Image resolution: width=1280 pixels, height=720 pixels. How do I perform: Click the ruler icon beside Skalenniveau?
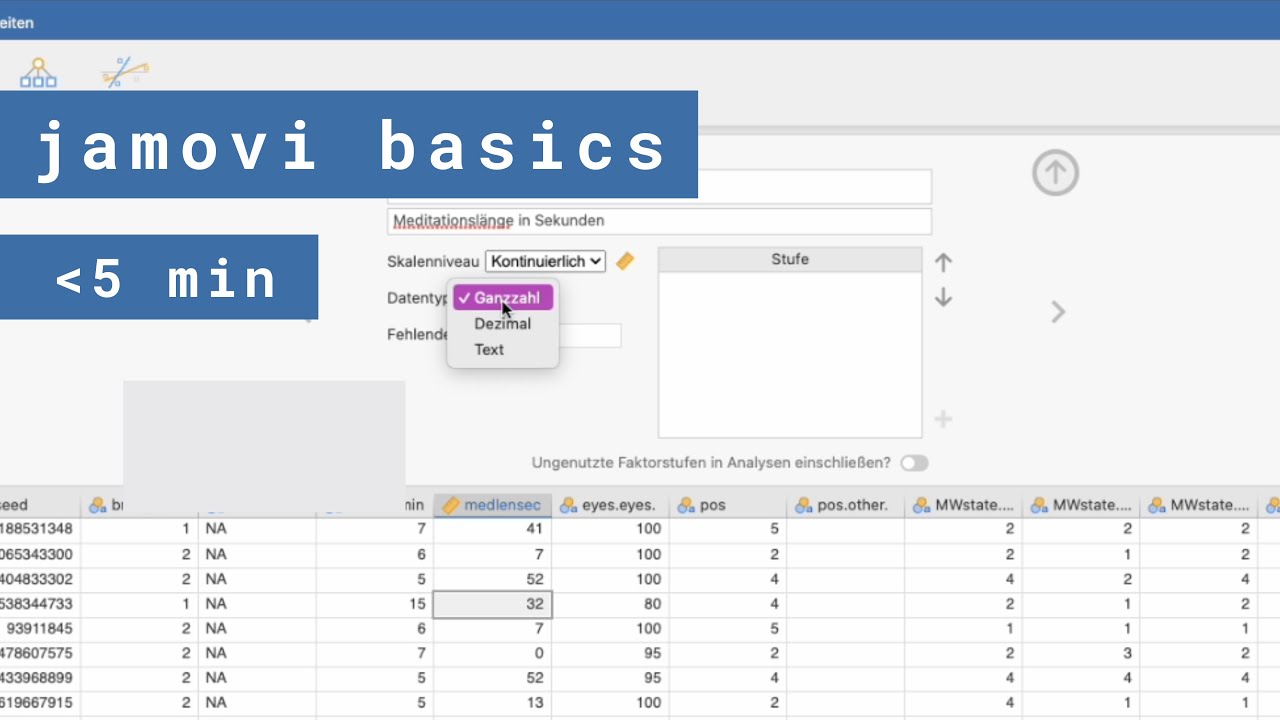click(625, 261)
